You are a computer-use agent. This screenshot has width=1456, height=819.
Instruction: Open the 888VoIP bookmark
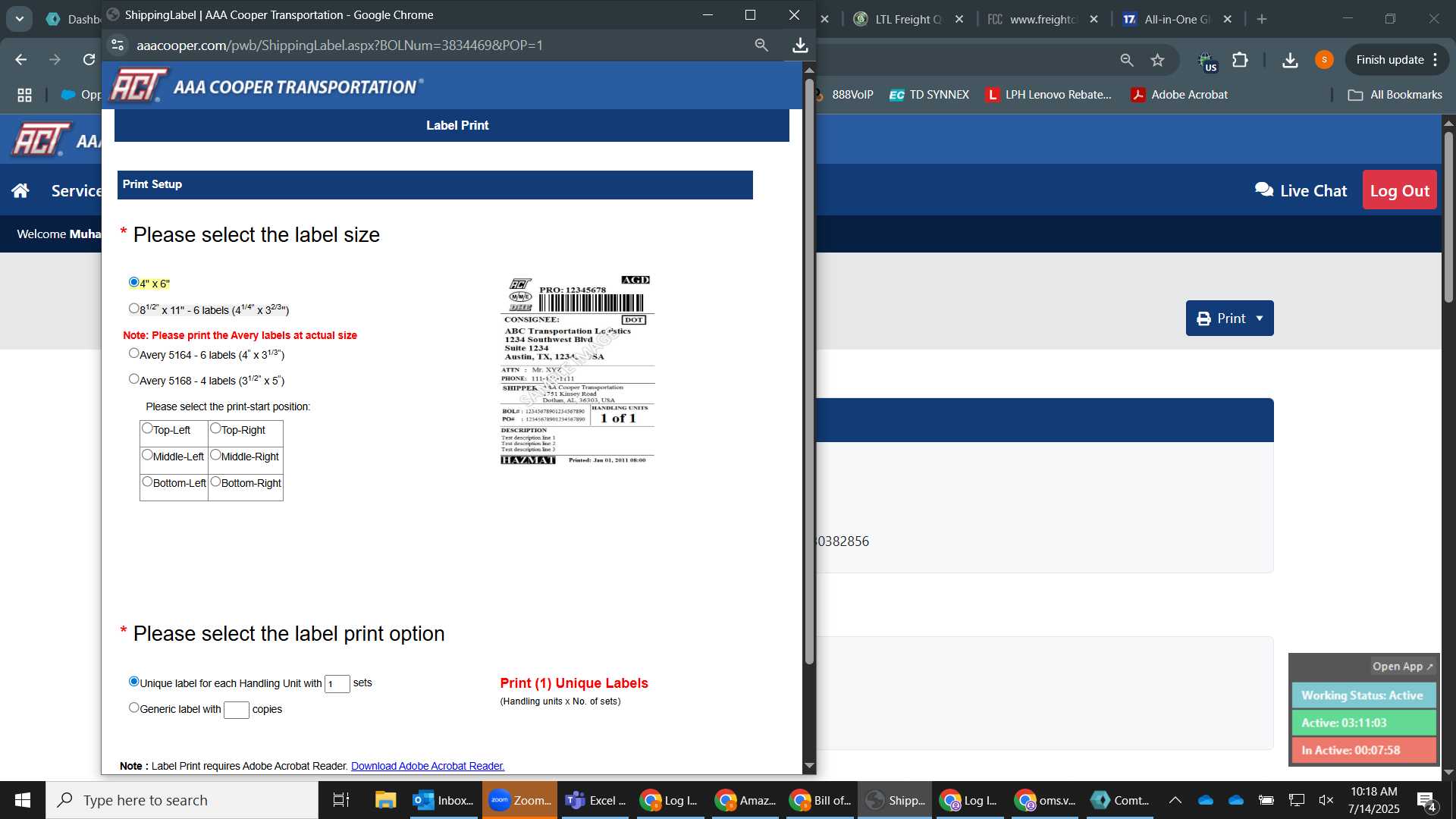(x=845, y=95)
